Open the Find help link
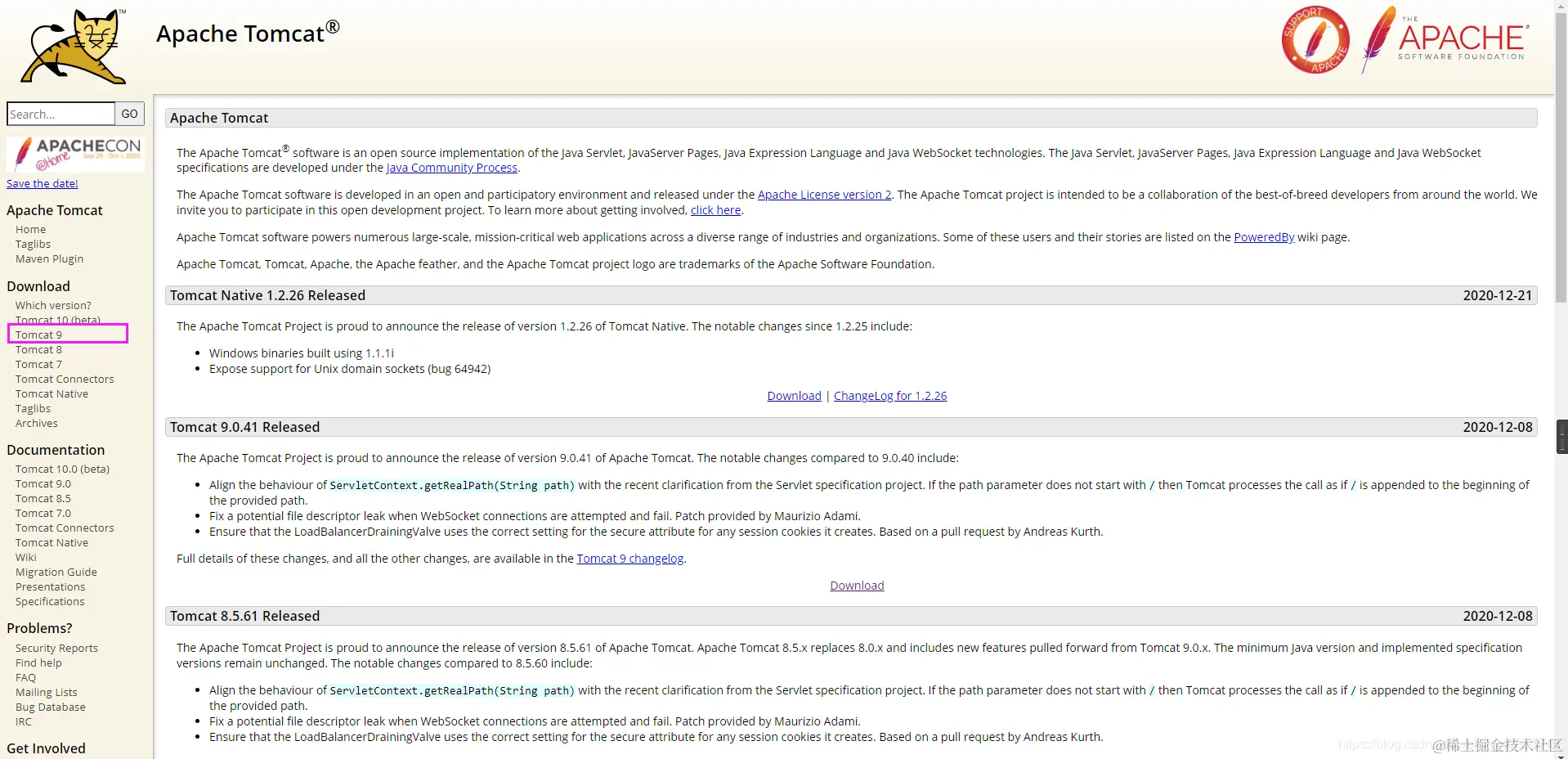 pos(38,663)
